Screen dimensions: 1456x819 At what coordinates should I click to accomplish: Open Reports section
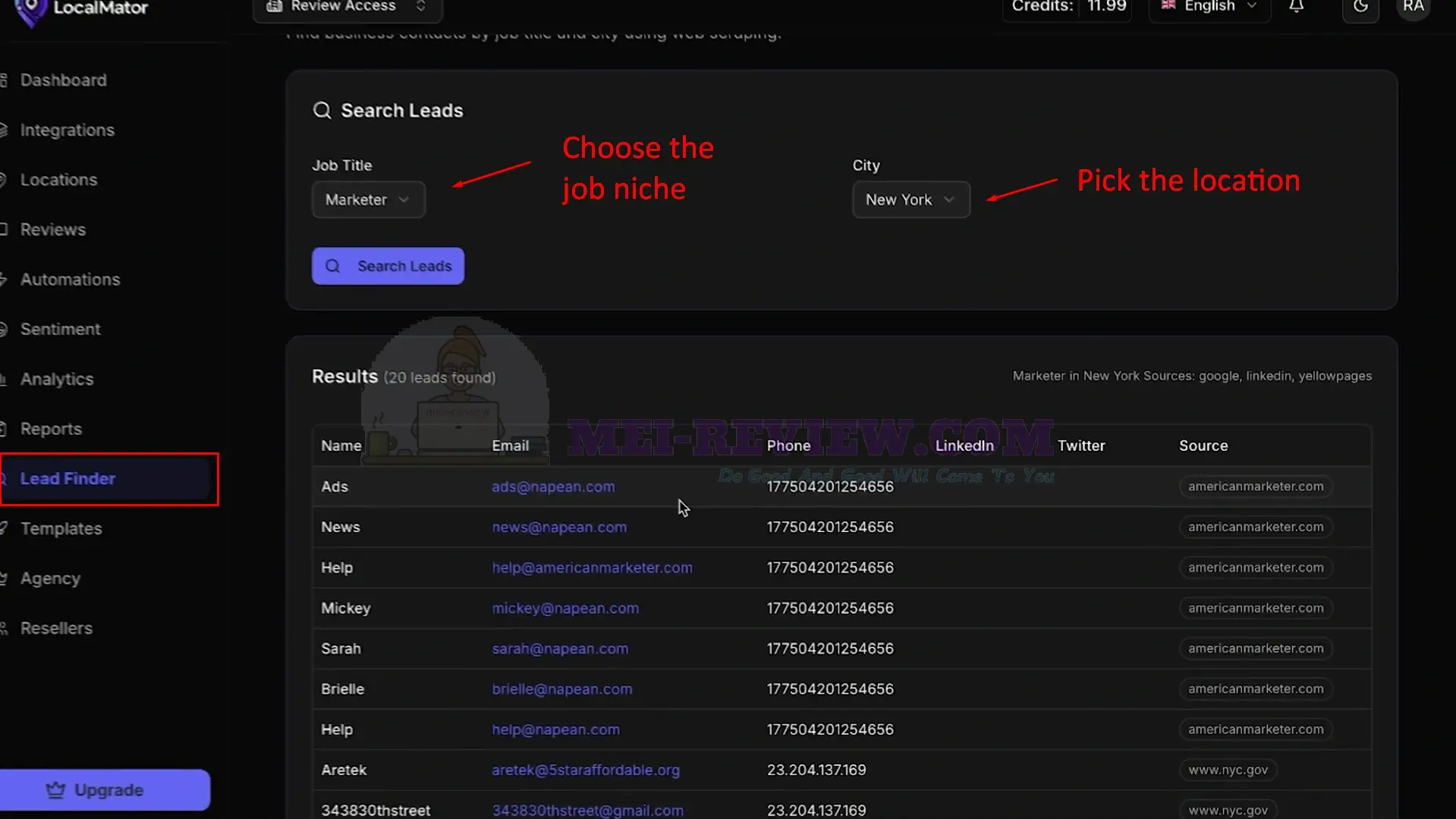pos(50,429)
